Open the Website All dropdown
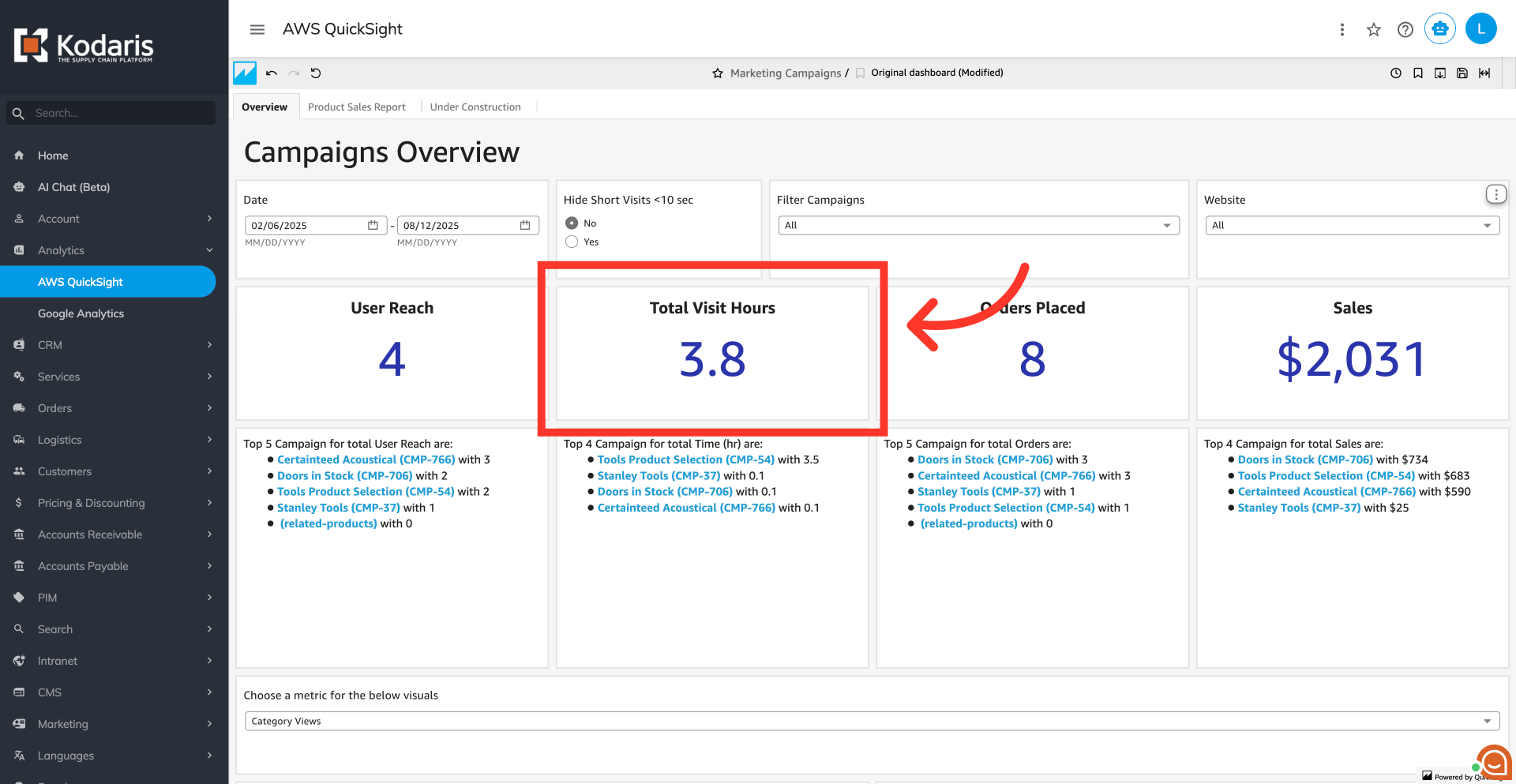 pyautogui.click(x=1352, y=225)
